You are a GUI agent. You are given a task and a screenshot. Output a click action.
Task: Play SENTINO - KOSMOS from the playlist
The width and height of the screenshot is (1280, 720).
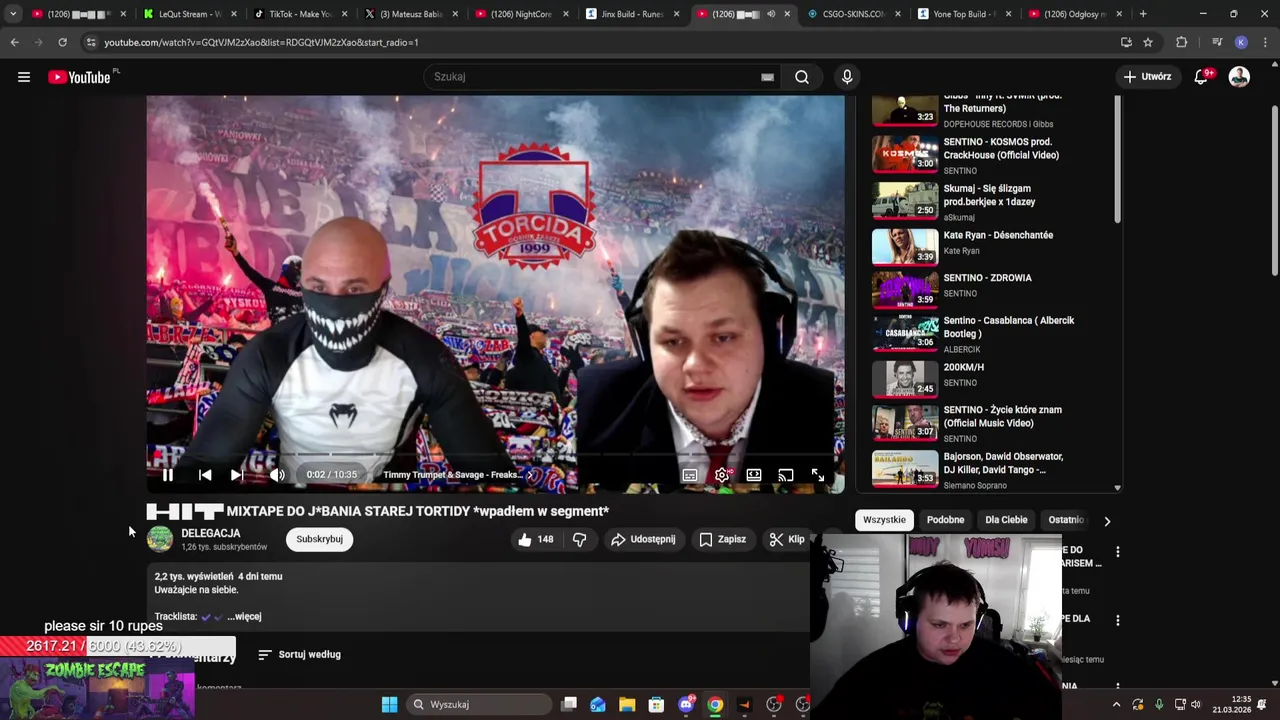[x=990, y=155]
